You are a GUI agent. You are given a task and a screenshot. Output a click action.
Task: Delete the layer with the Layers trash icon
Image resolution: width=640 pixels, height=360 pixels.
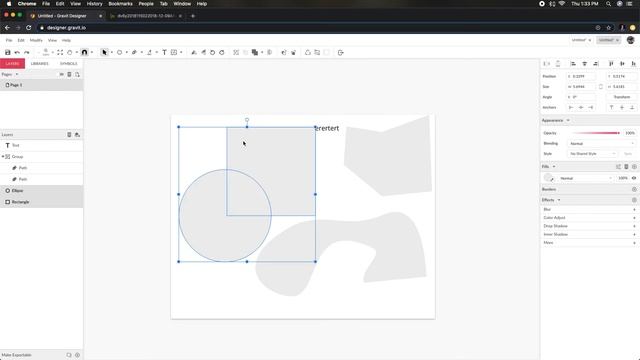(x=69, y=134)
